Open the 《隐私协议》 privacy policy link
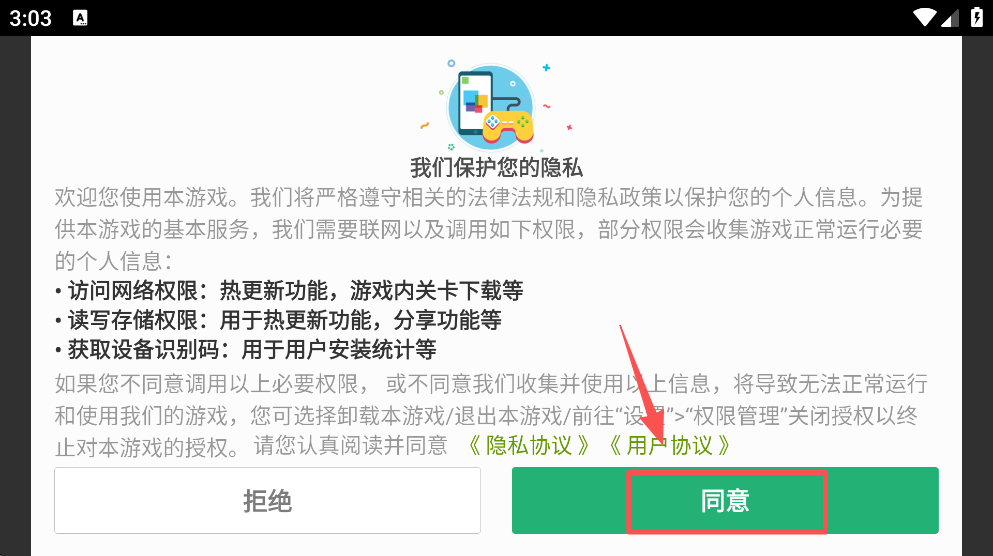 pos(529,446)
